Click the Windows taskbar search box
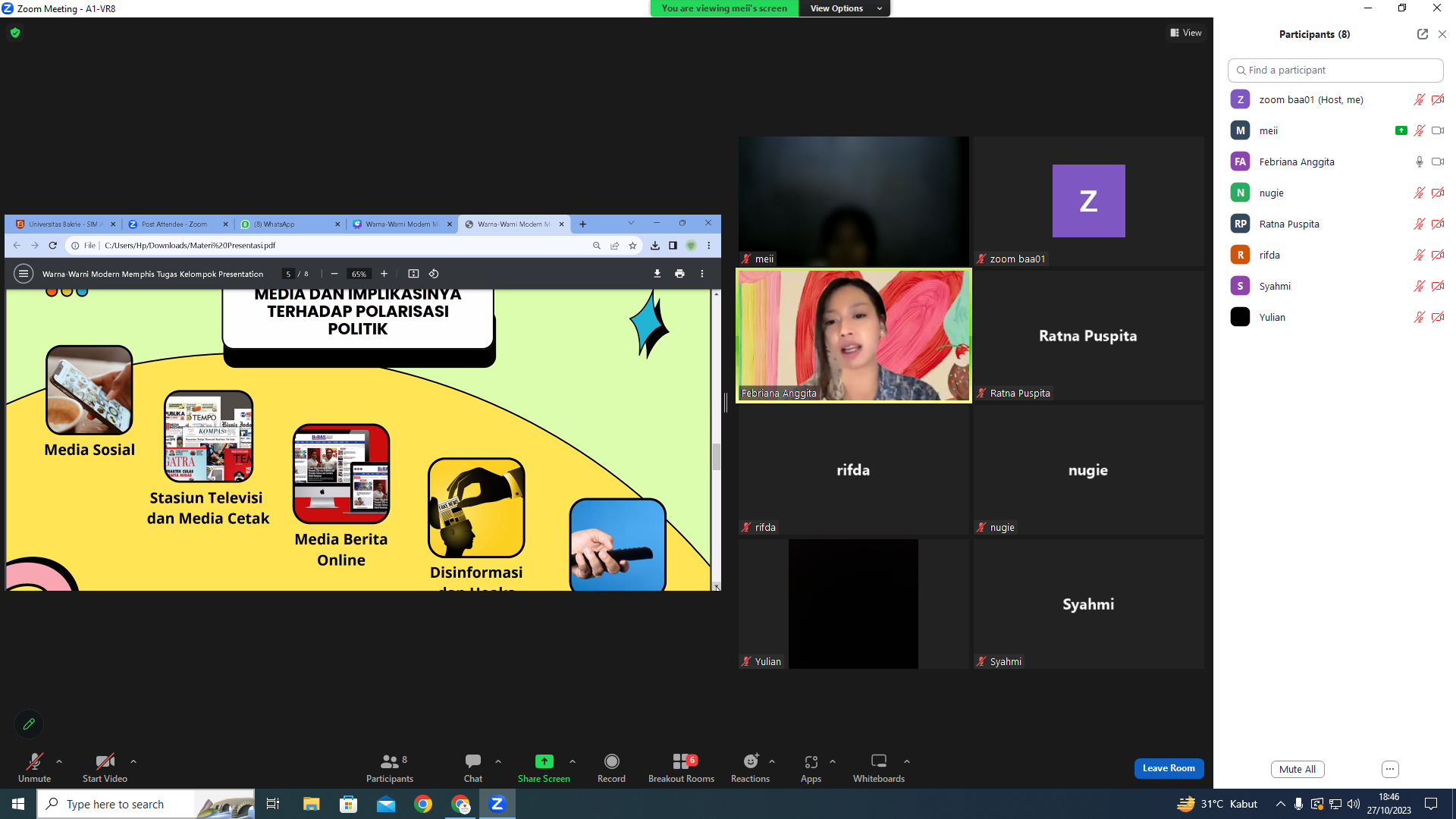Image resolution: width=1456 pixels, height=819 pixels. coord(146,804)
